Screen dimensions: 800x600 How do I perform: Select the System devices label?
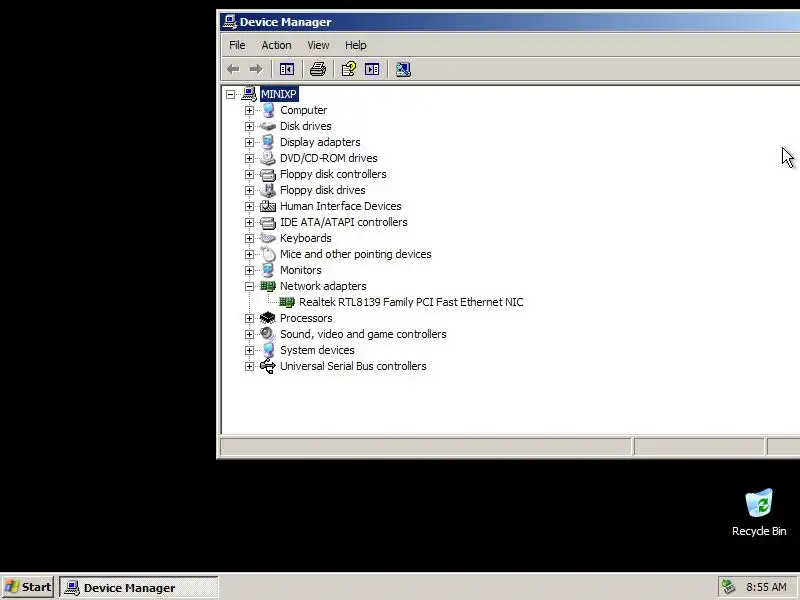point(317,350)
